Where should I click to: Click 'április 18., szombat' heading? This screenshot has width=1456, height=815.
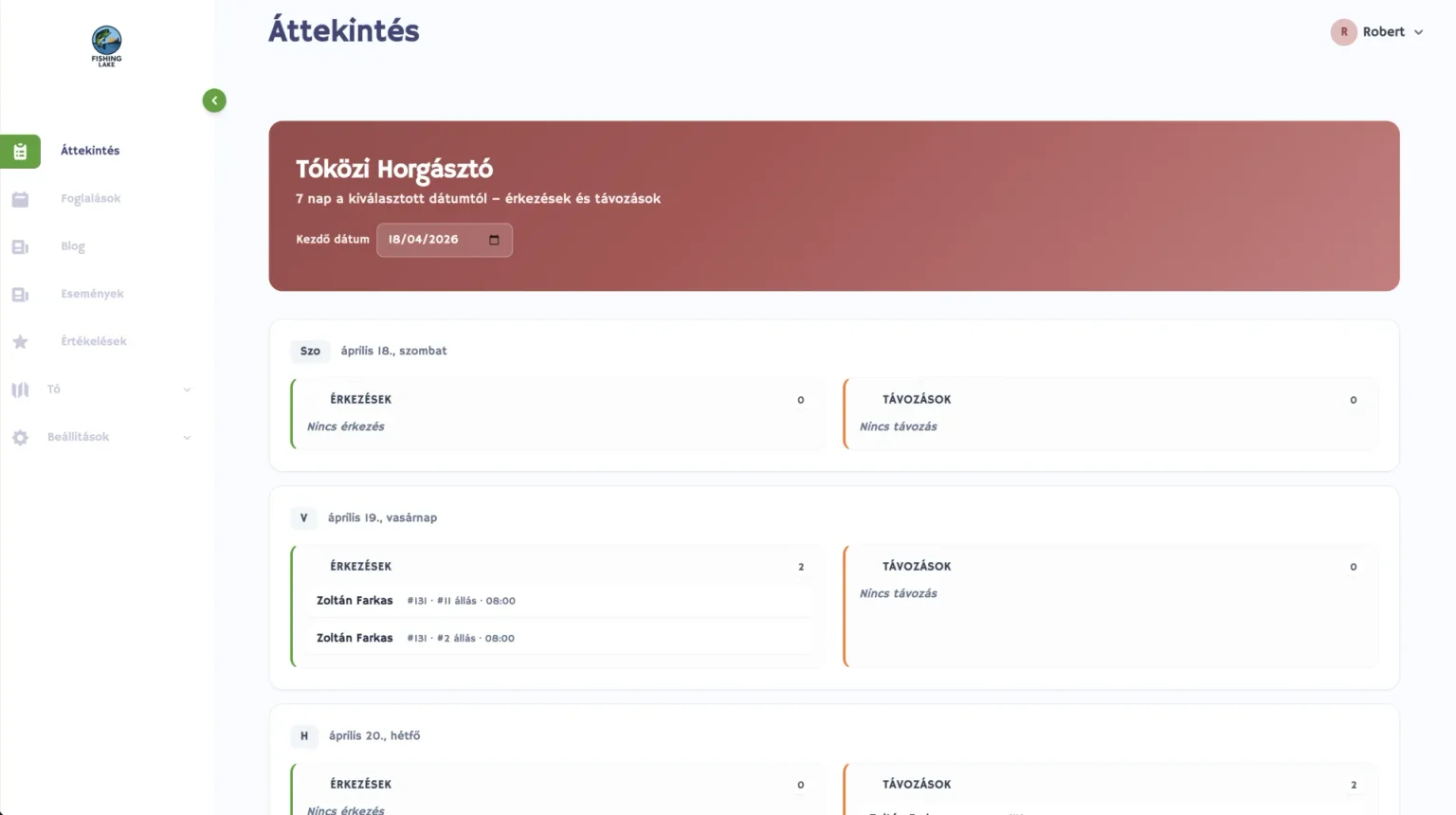(393, 351)
